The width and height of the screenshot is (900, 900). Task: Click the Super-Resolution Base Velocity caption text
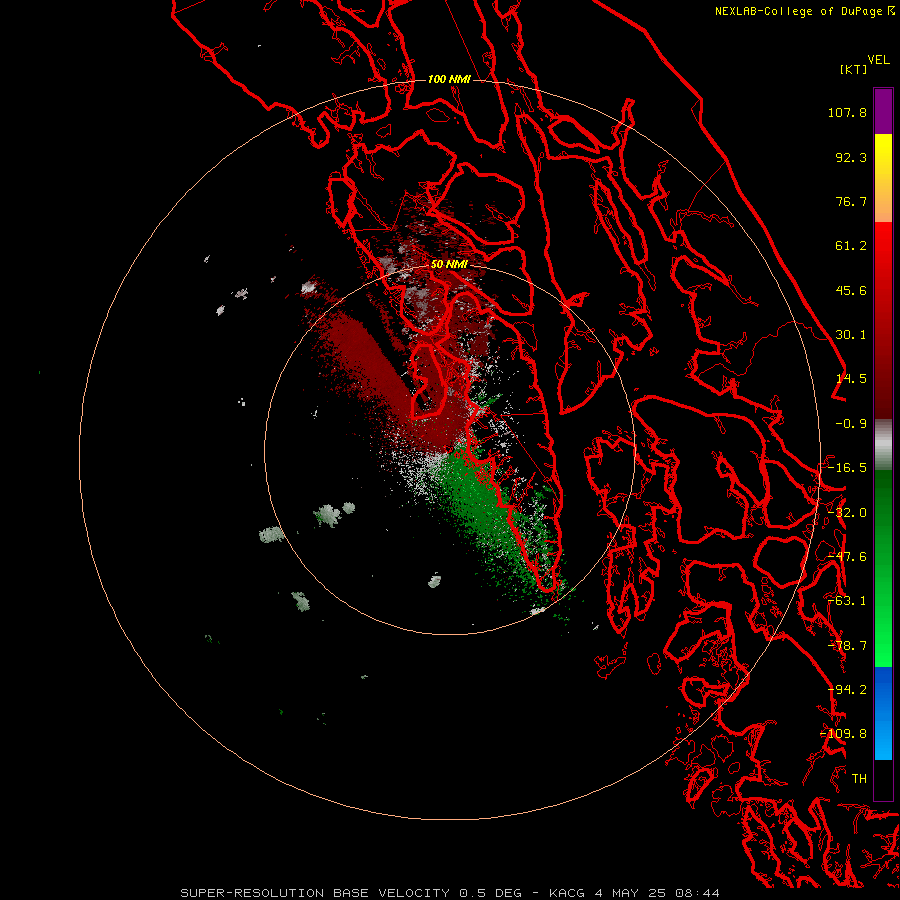click(449, 893)
